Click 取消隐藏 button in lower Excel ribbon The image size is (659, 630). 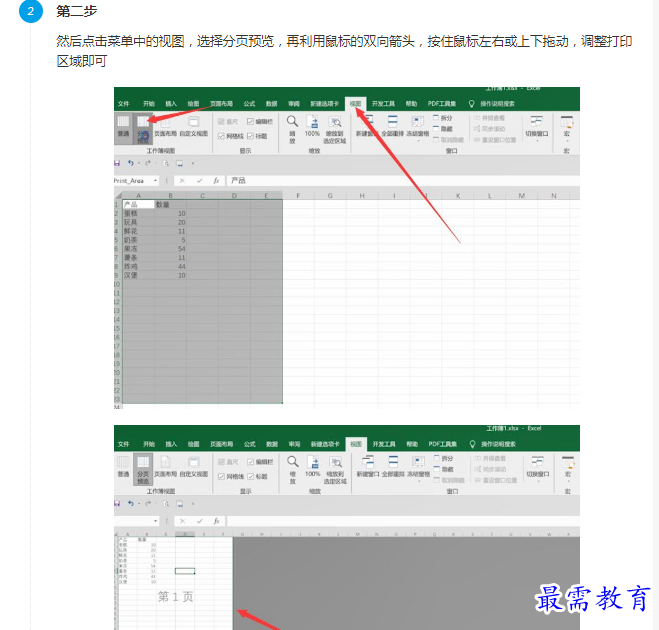(x=449, y=480)
